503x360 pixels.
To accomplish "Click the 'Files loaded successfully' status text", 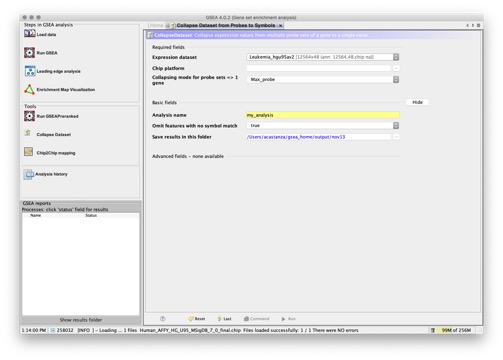I will tap(301, 330).
